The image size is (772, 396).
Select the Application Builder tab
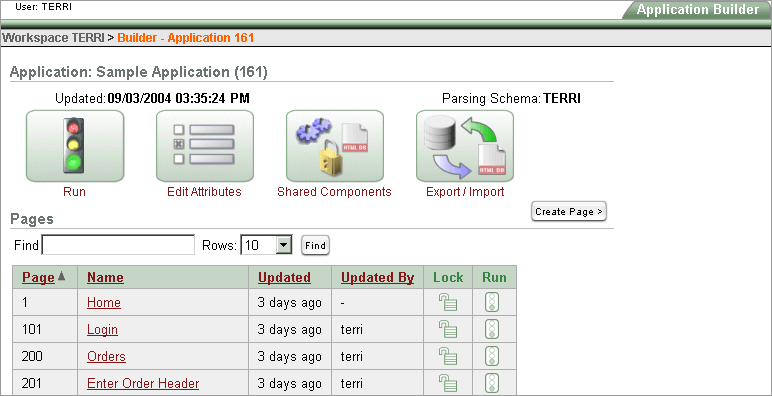(x=697, y=10)
